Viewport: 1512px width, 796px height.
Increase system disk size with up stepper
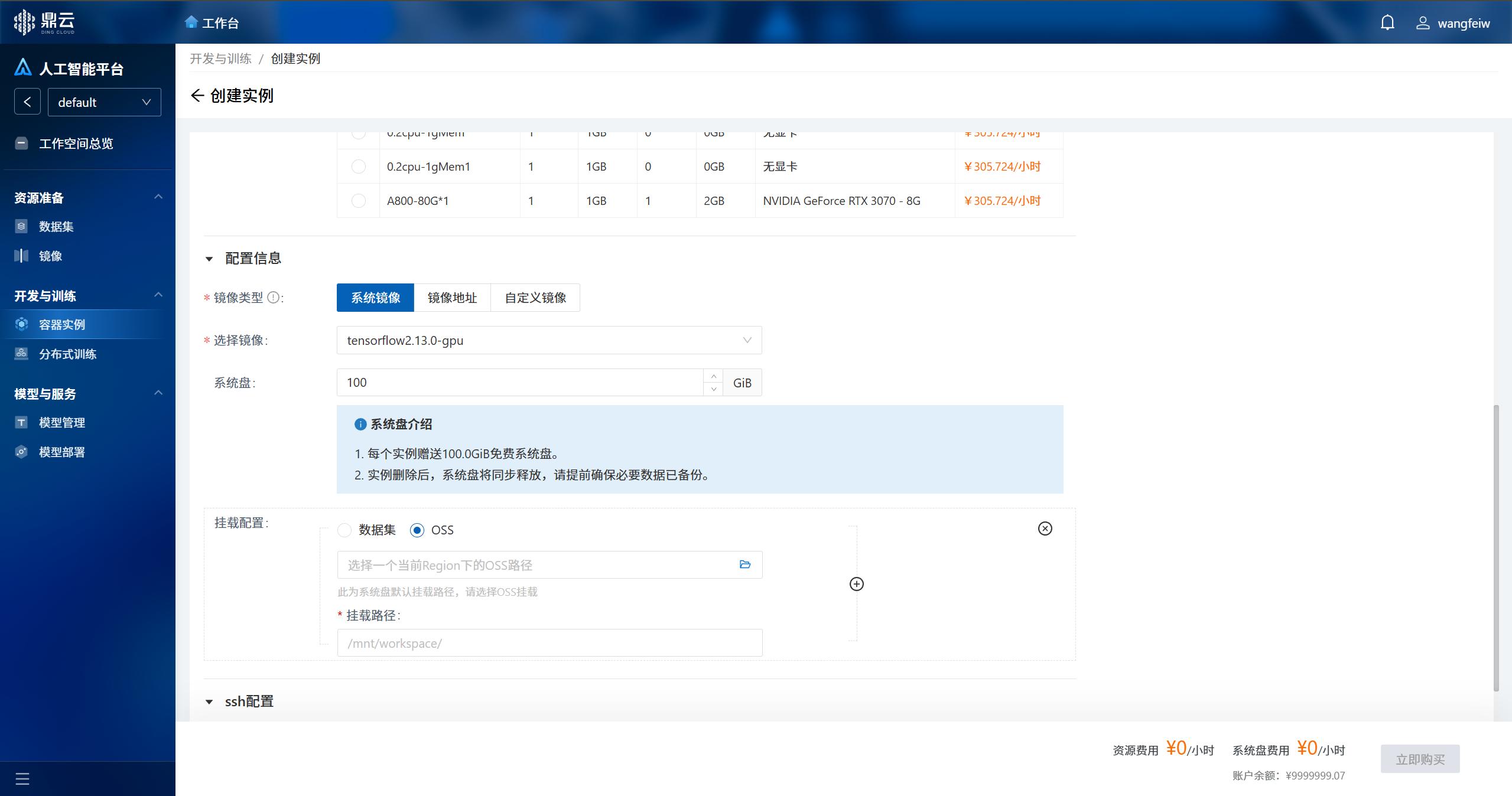click(x=713, y=376)
